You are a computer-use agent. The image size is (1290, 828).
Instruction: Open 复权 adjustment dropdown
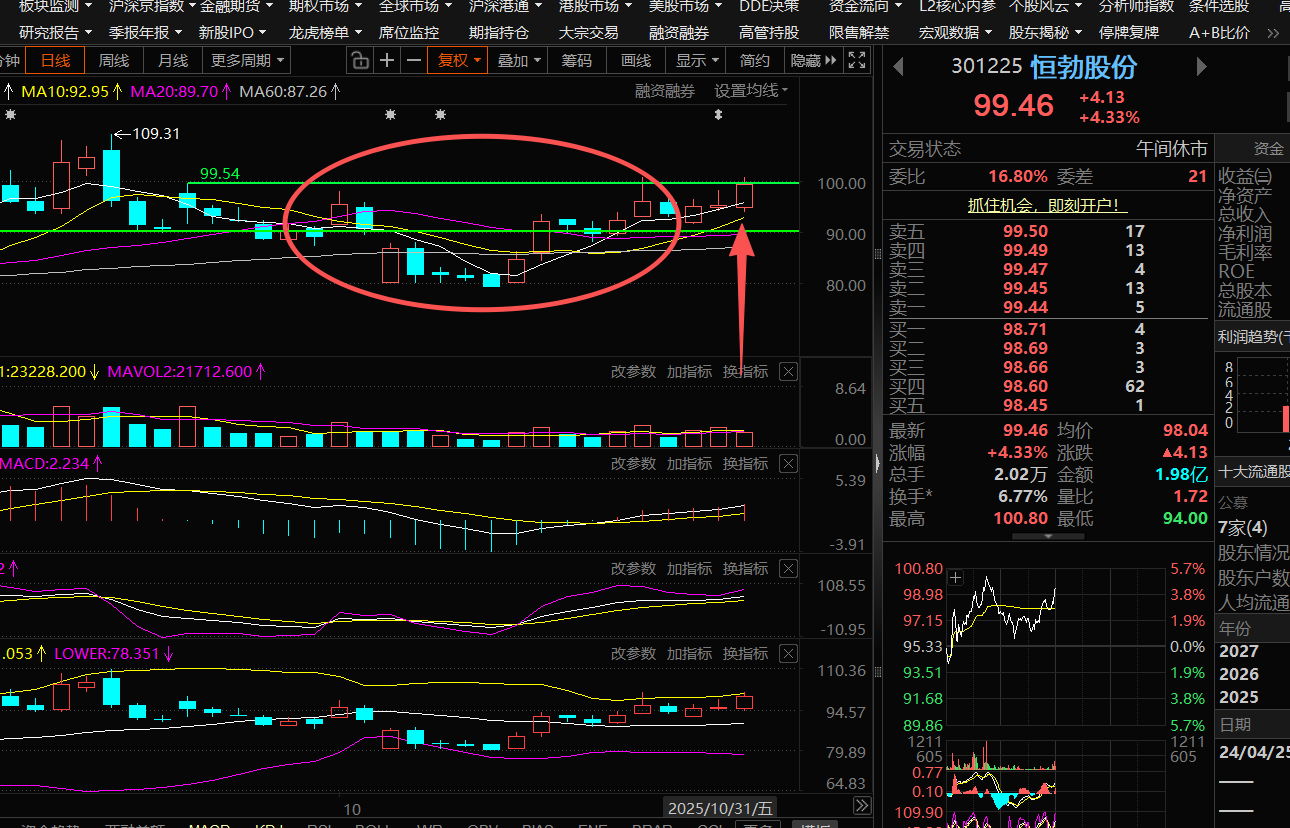[459, 61]
